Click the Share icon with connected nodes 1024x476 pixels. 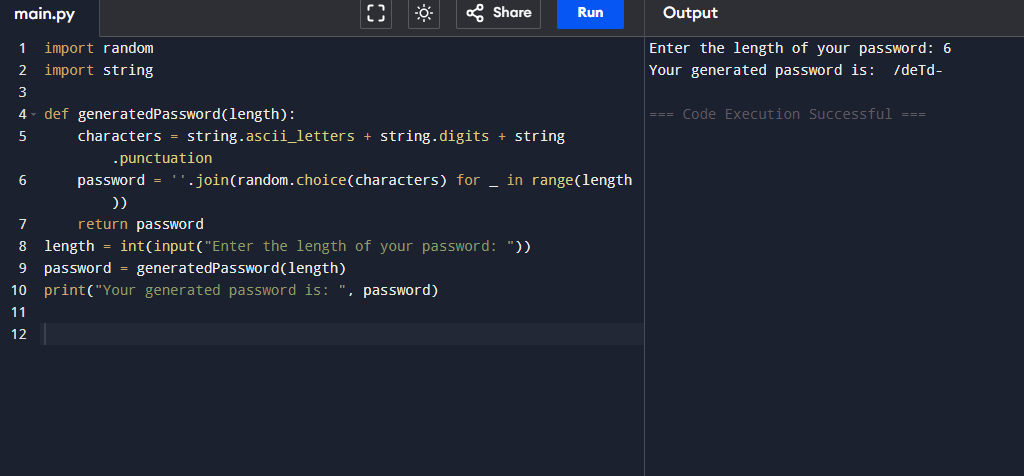coord(475,13)
